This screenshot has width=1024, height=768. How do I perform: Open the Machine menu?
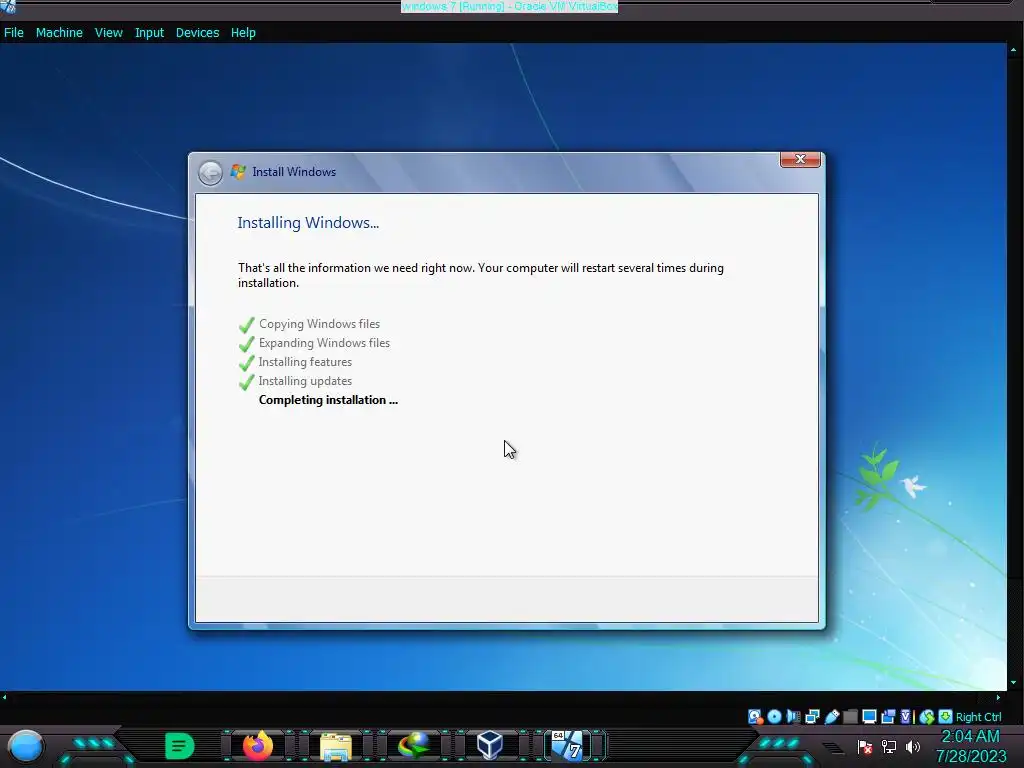click(59, 33)
